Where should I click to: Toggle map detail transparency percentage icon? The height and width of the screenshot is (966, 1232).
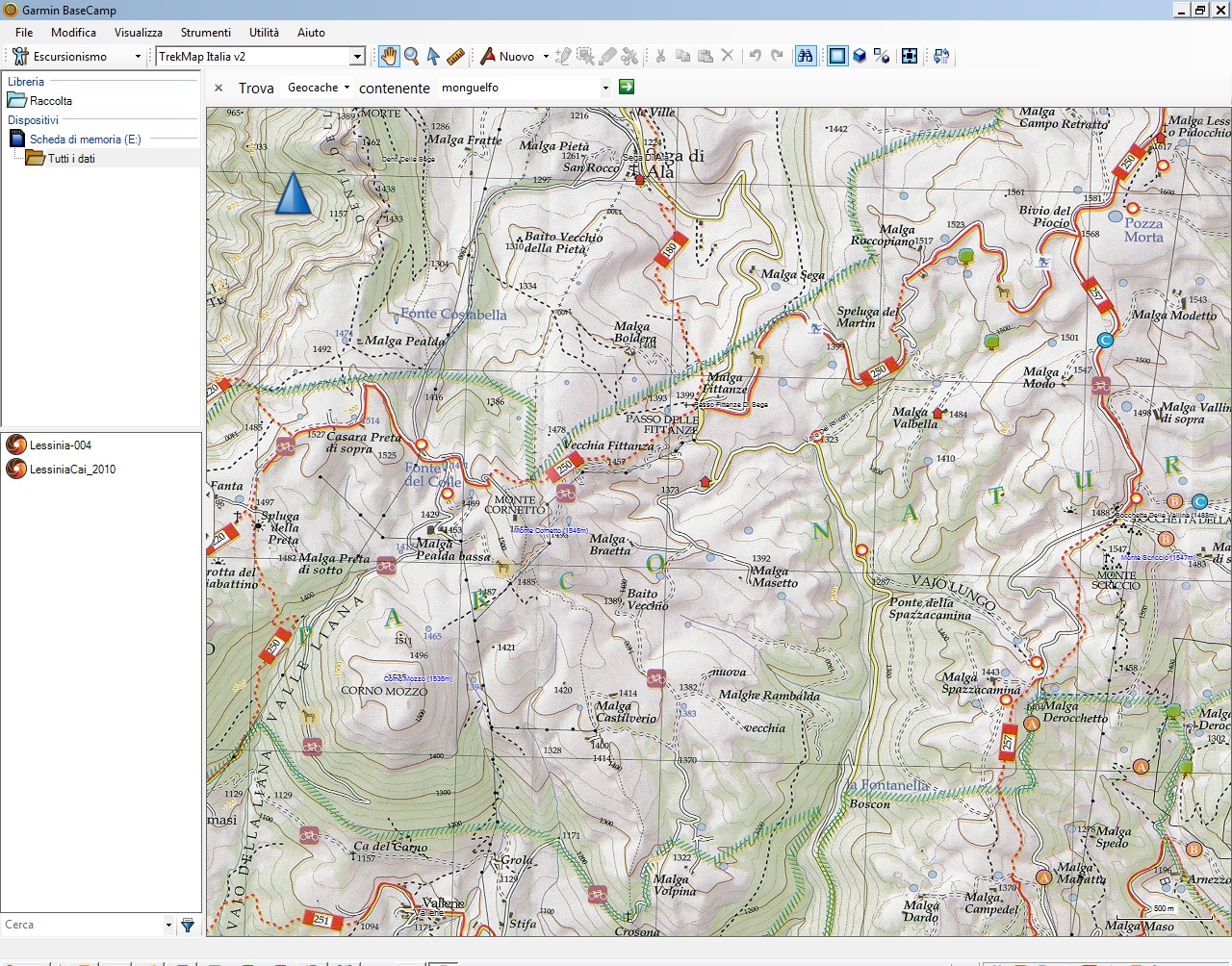(883, 56)
